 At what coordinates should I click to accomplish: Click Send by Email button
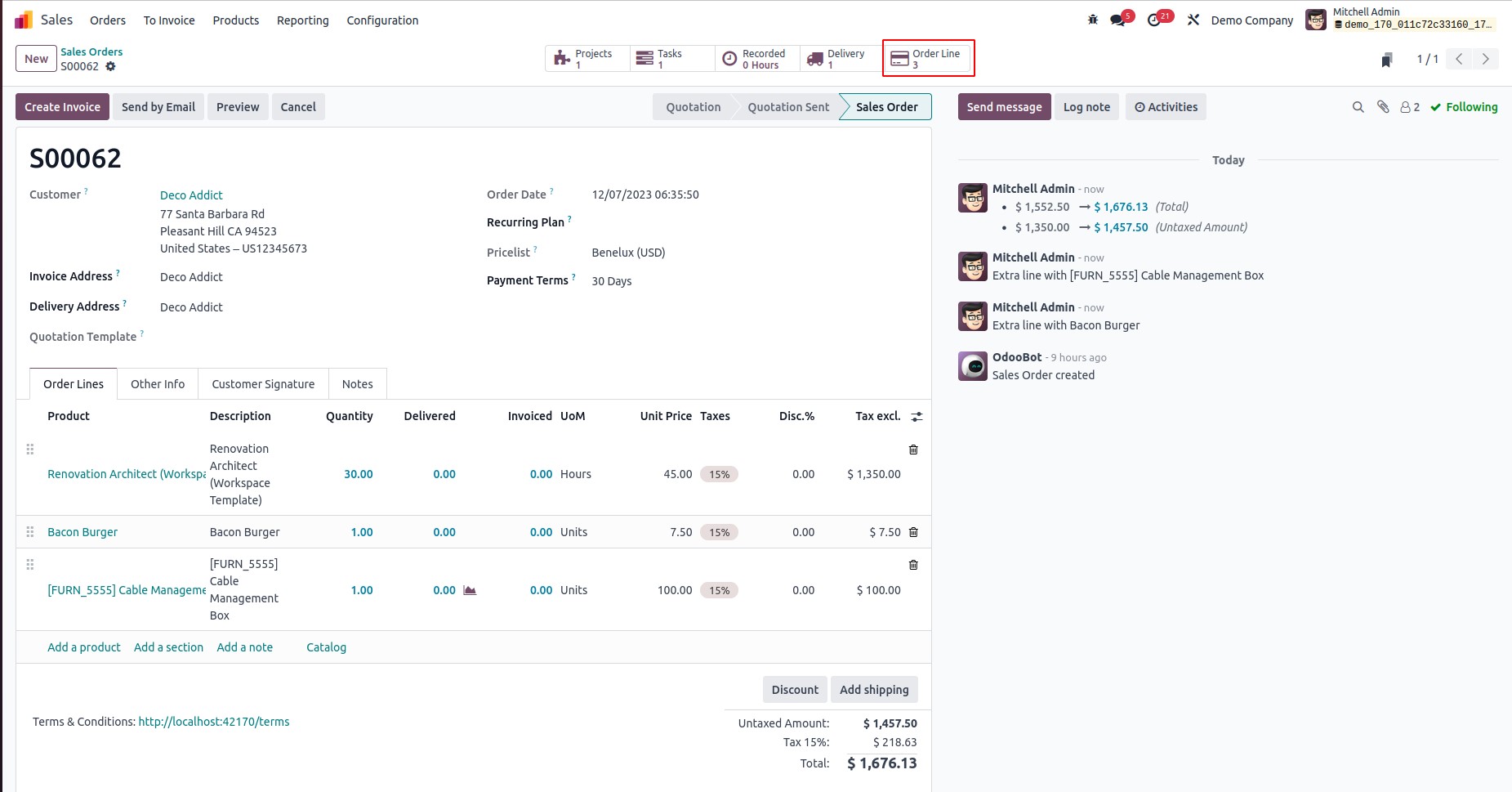[158, 107]
